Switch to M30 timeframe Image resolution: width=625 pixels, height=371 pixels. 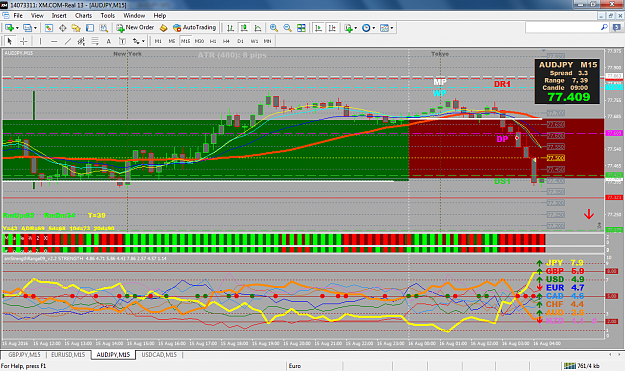(x=199, y=41)
